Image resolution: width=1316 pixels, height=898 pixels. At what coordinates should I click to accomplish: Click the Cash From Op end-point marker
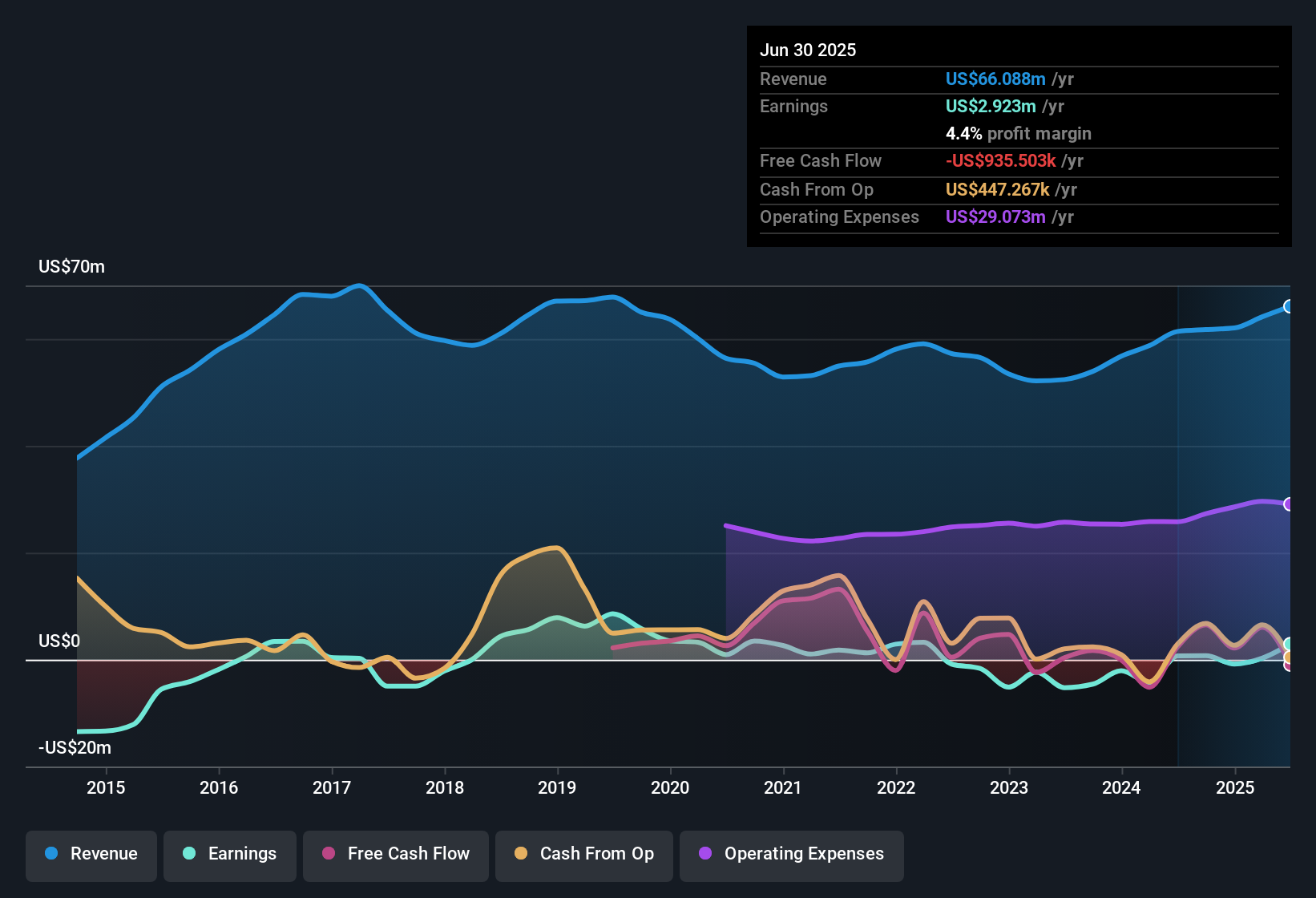click(x=1289, y=657)
